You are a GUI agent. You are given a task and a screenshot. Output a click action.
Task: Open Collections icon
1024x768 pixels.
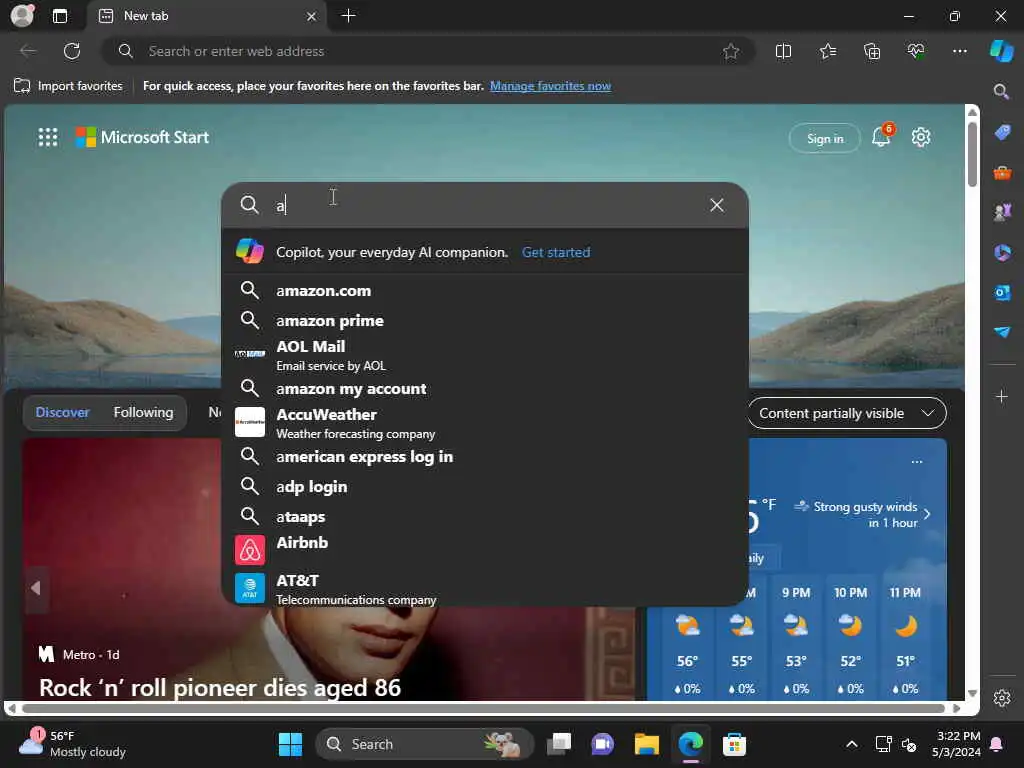(872, 51)
